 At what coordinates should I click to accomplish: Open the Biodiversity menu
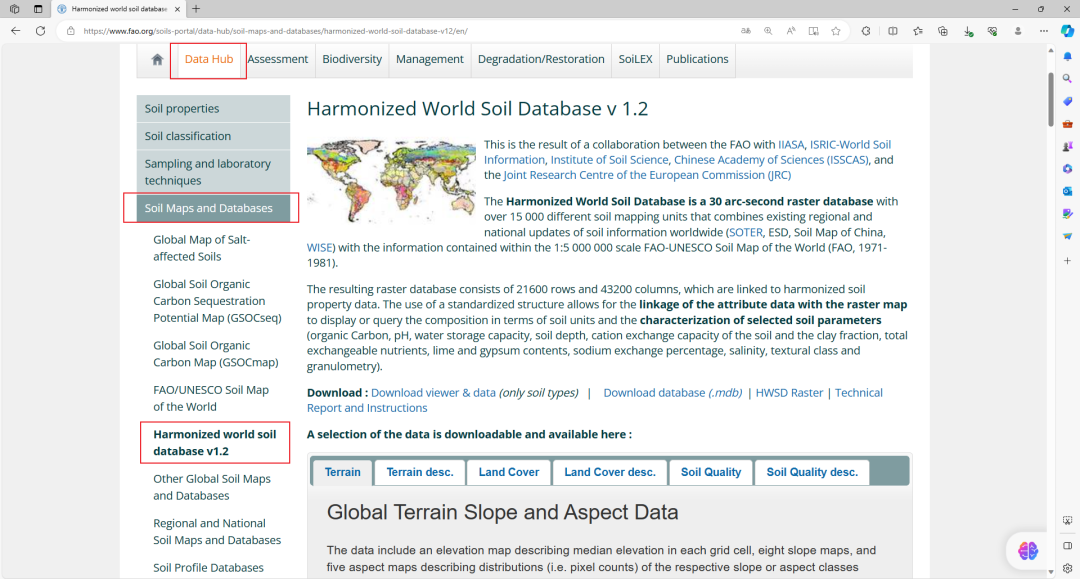point(352,59)
